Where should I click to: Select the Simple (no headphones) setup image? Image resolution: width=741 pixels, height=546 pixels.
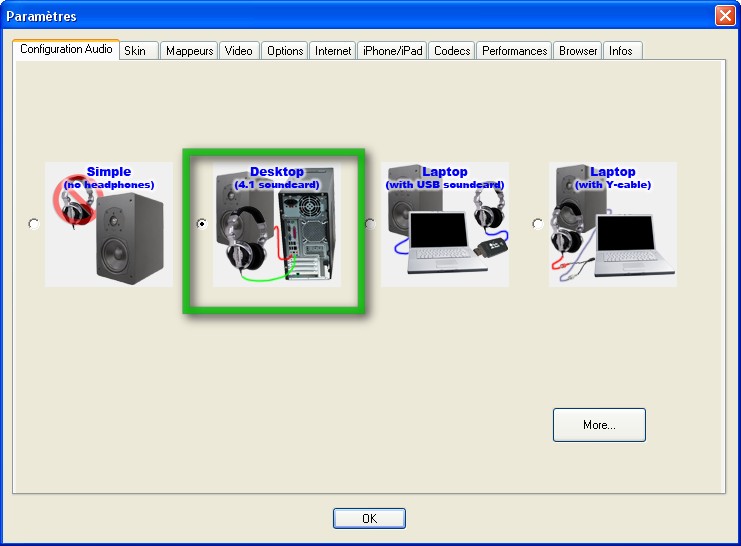pyautogui.click(x=108, y=225)
